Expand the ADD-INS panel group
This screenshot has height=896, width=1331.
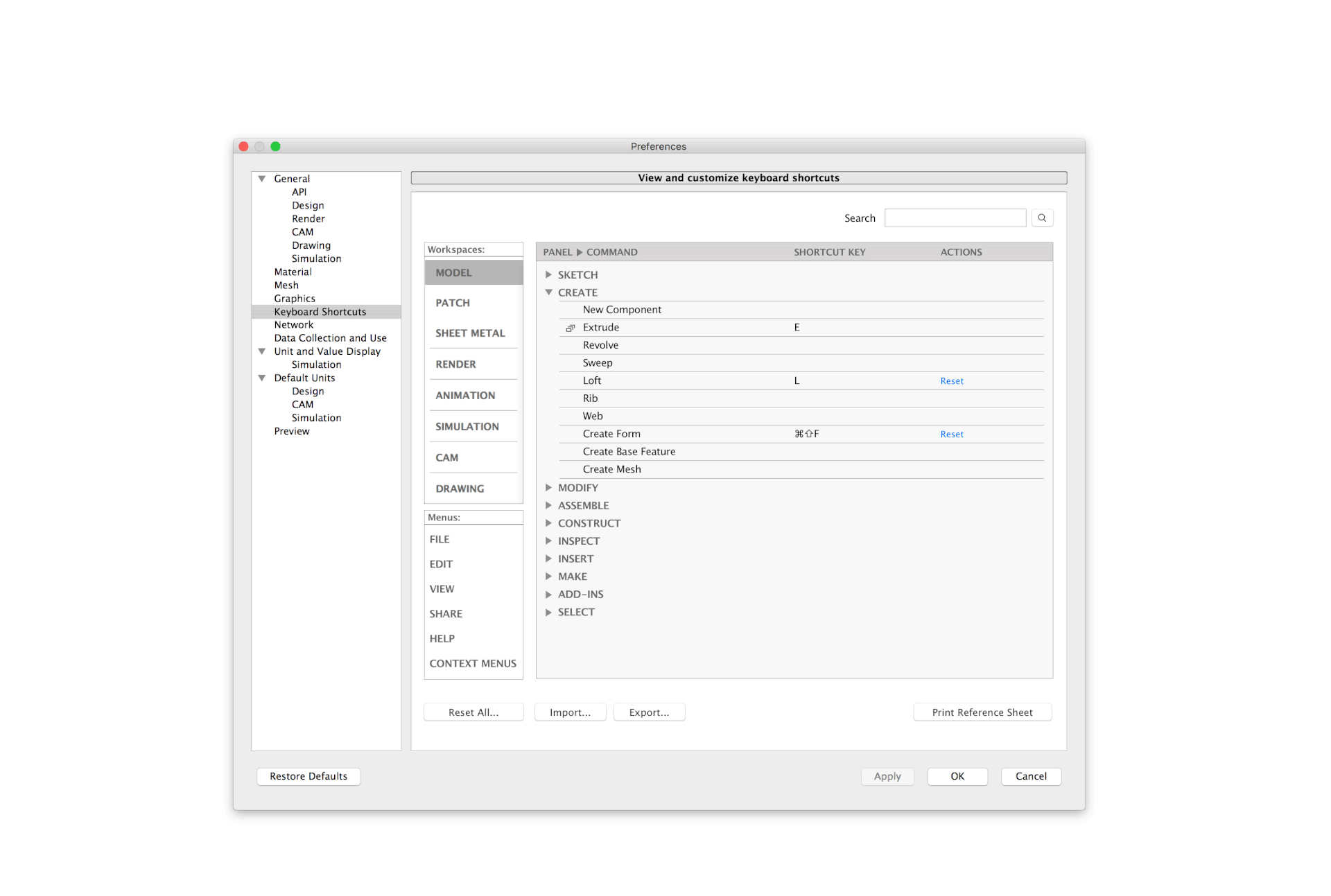coord(548,595)
